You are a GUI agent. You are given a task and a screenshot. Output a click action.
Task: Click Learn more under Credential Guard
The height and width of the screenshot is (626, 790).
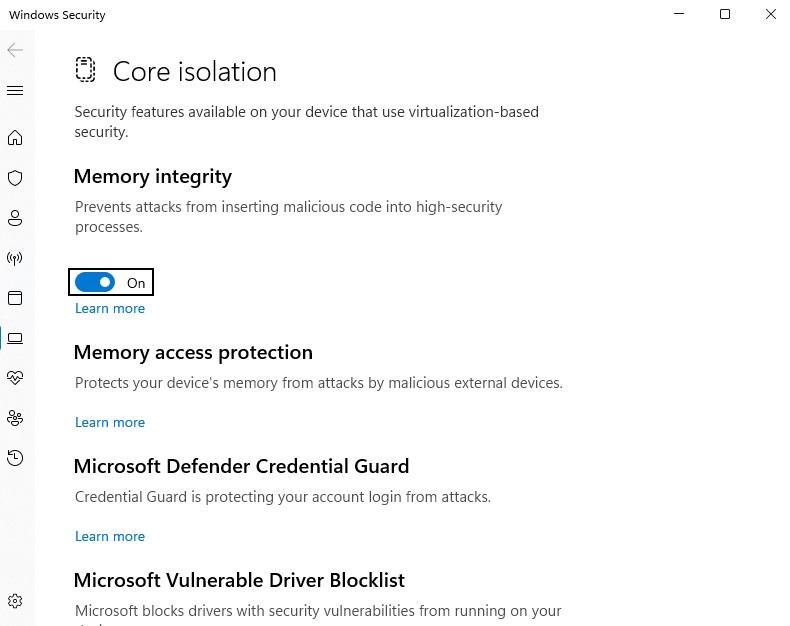point(110,536)
